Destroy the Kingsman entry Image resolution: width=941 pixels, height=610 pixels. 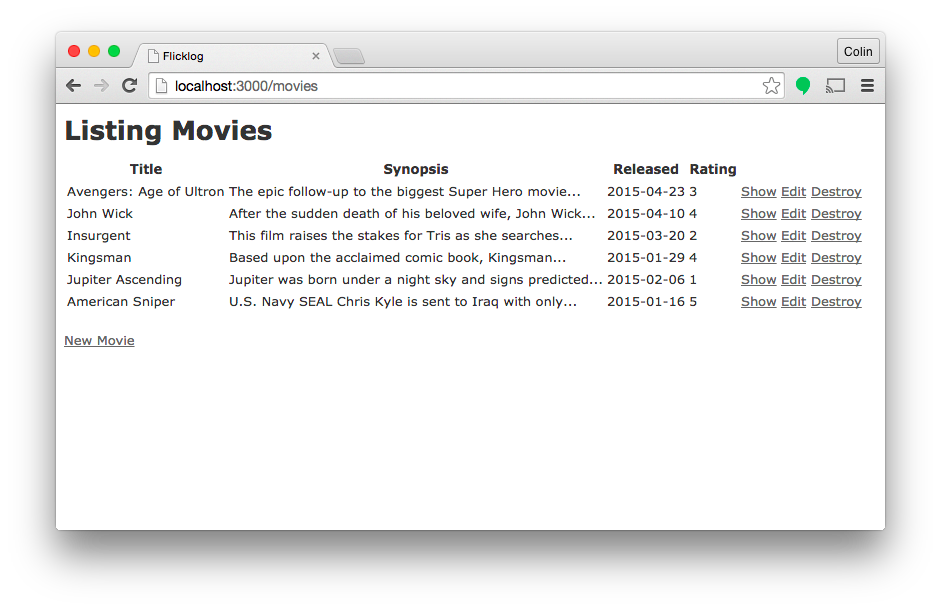836,258
